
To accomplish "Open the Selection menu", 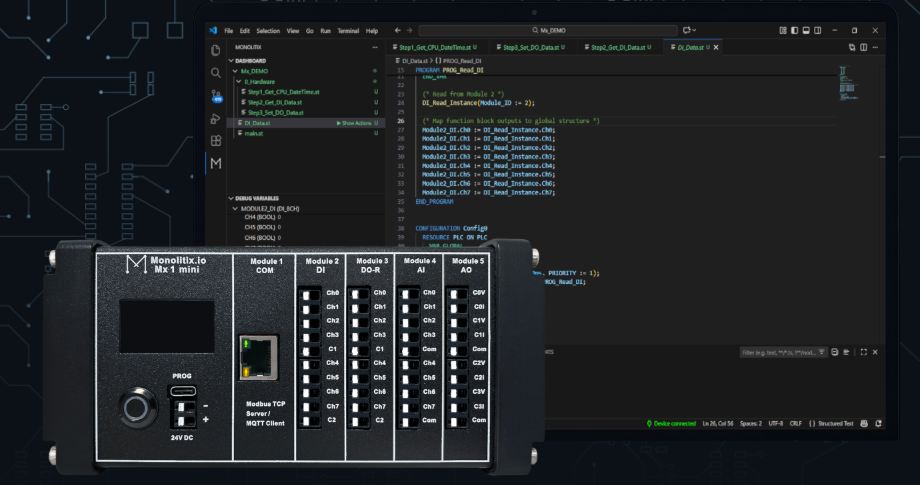I will [268, 31].
